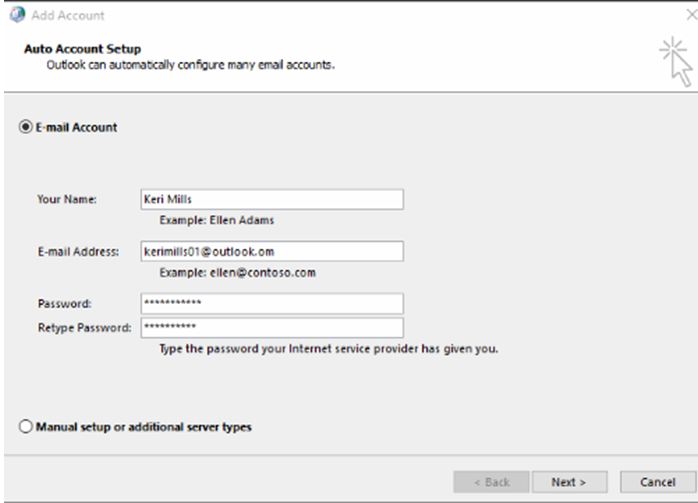Click the "Example: Ellen Adams" hint text
Screen dimensions: 698x503
click(x=217, y=220)
